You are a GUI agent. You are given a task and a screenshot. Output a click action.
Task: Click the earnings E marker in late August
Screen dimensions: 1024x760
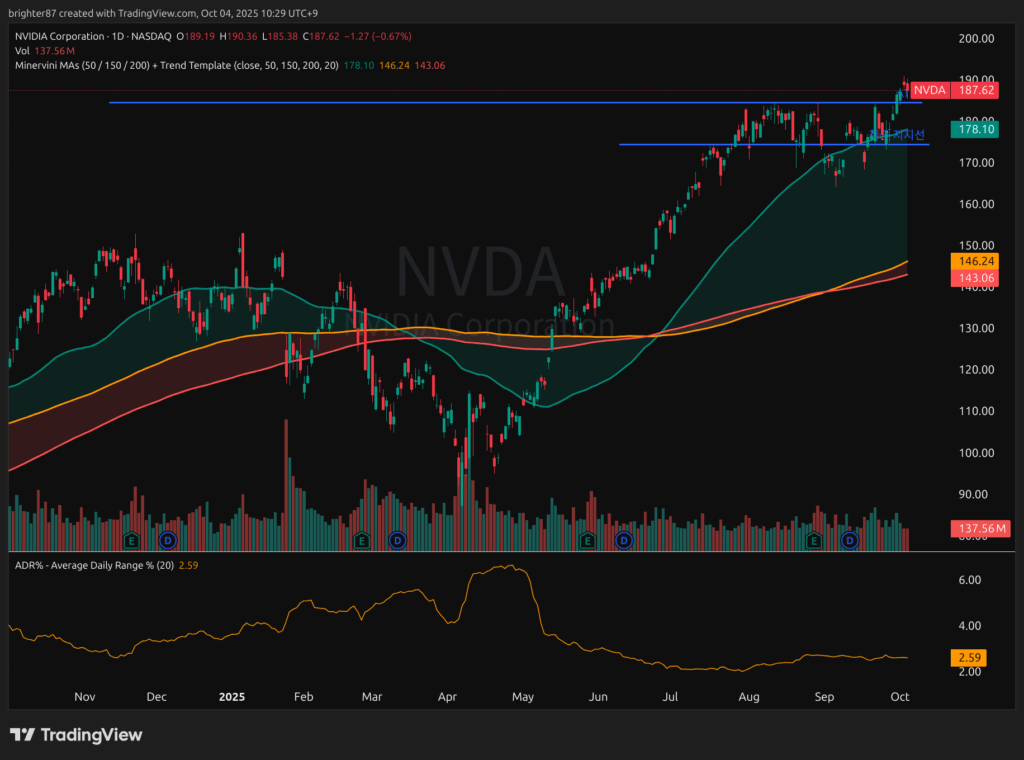click(814, 540)
